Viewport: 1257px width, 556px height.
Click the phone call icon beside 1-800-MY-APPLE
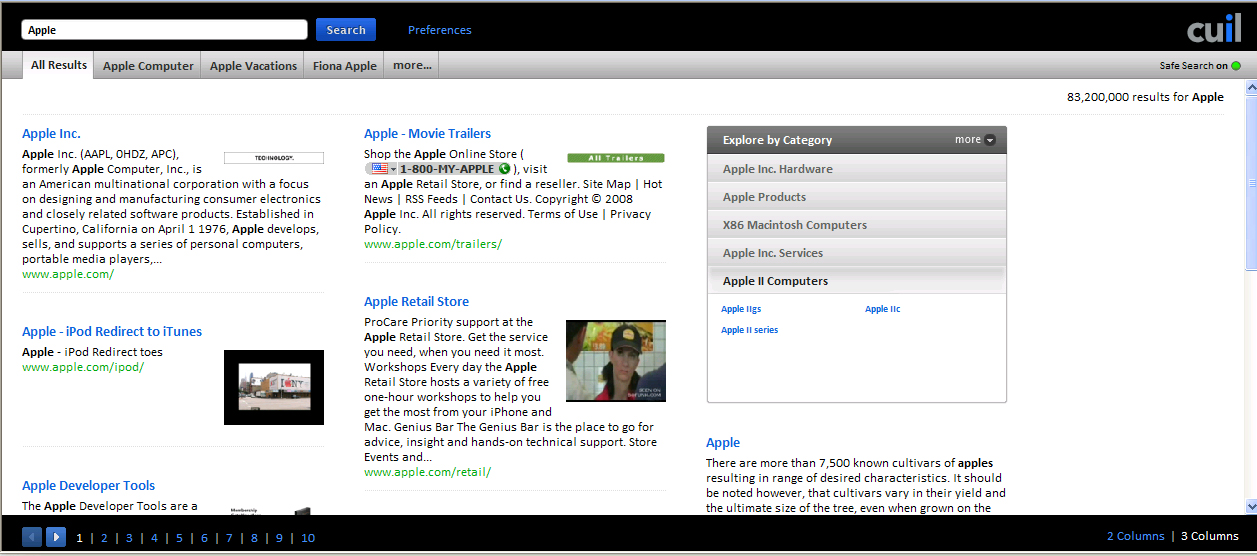504,169
